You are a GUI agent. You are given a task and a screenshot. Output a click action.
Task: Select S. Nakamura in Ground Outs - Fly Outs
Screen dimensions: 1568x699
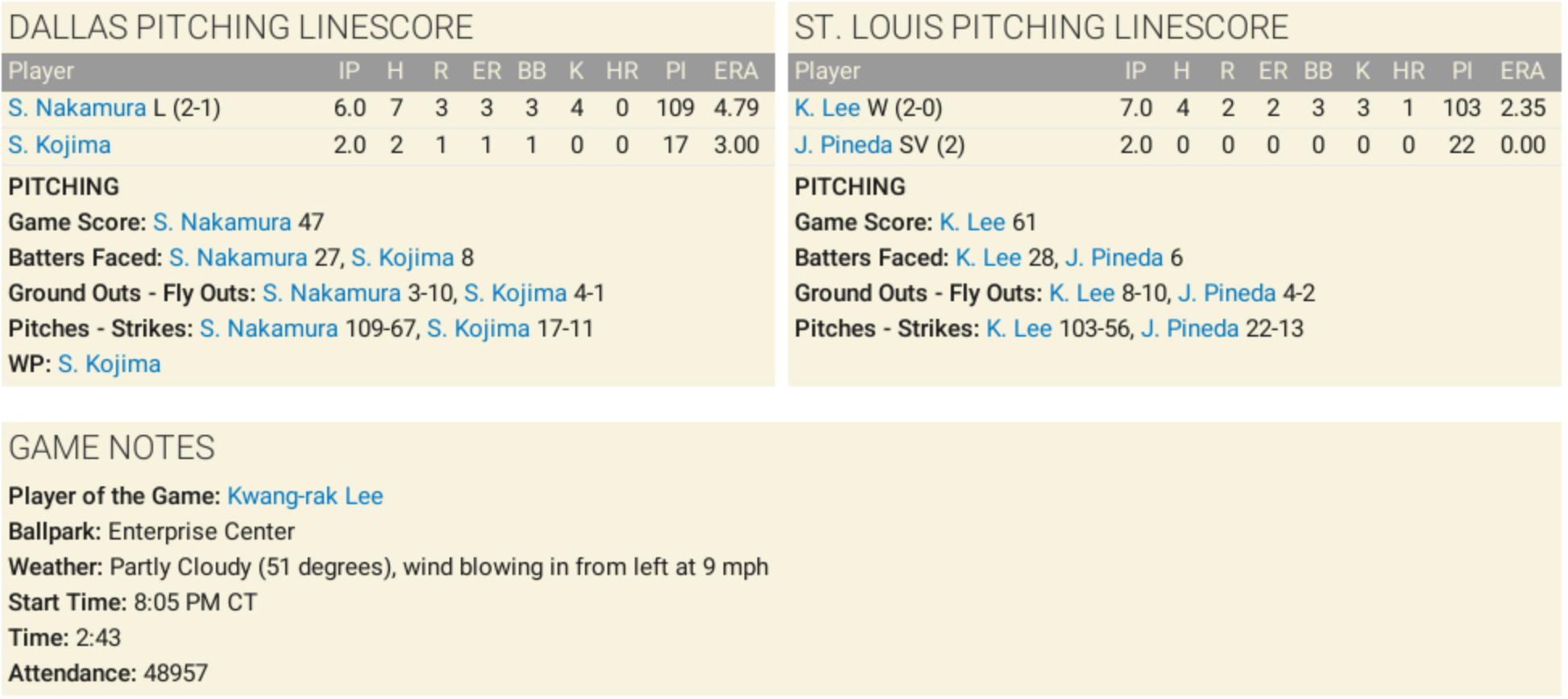(331, 293)
